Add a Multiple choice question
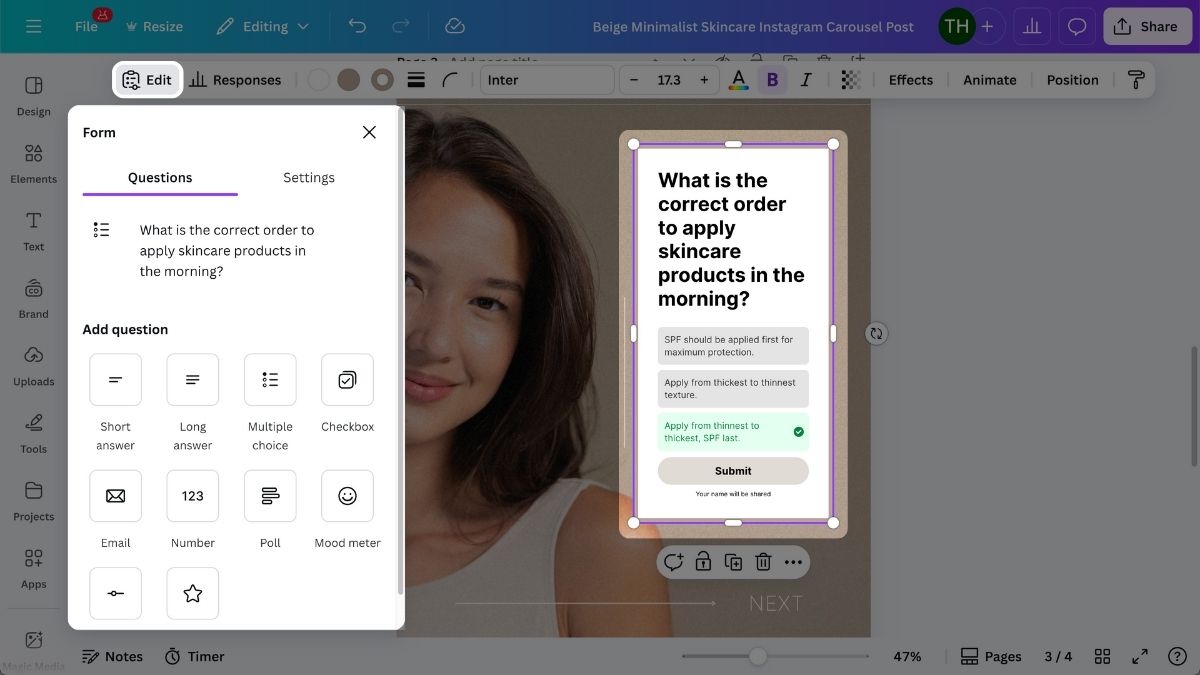Viewport: 1200px width, 675px height. point(270,380)
